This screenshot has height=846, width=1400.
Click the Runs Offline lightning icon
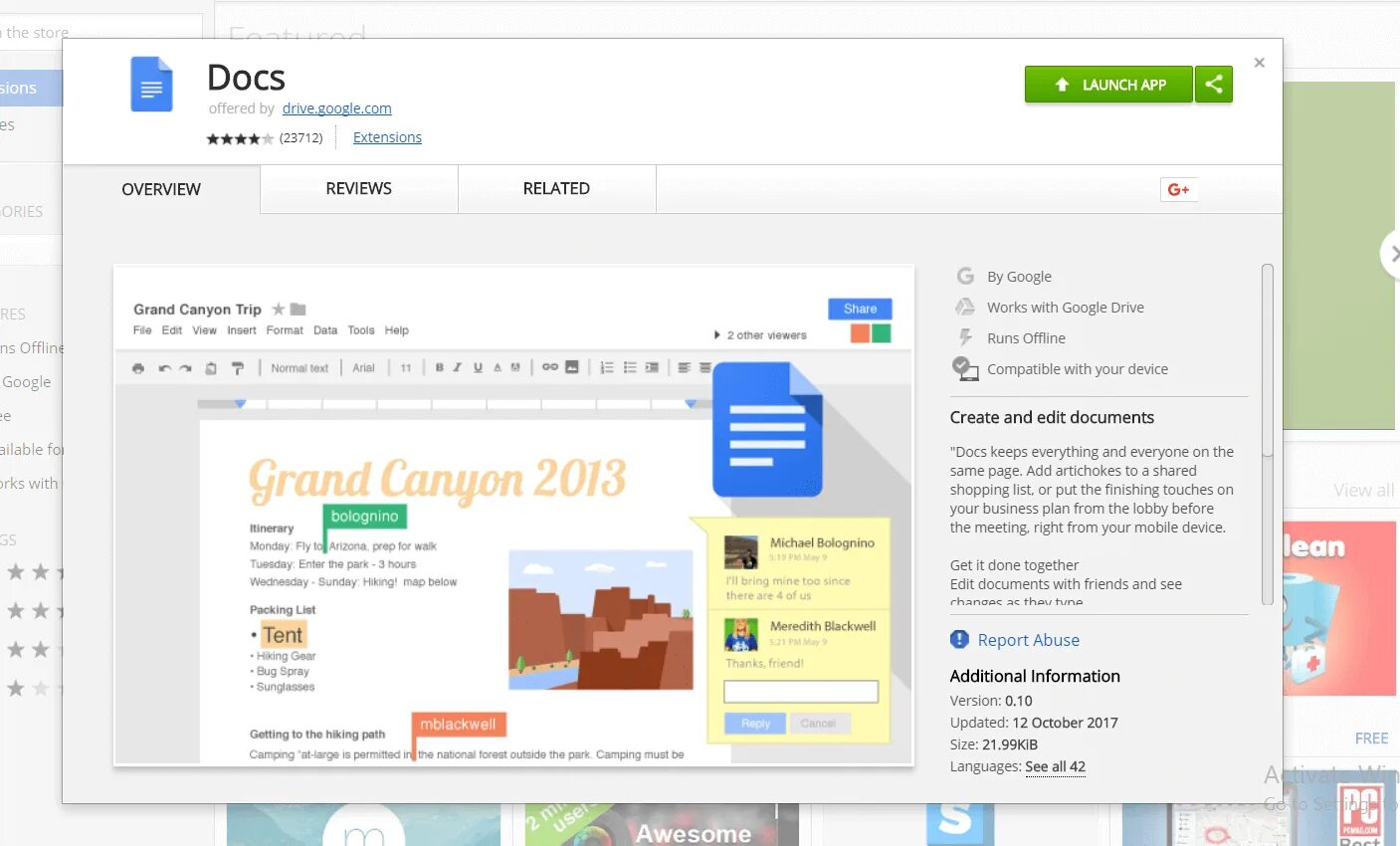tap(965, 337)
